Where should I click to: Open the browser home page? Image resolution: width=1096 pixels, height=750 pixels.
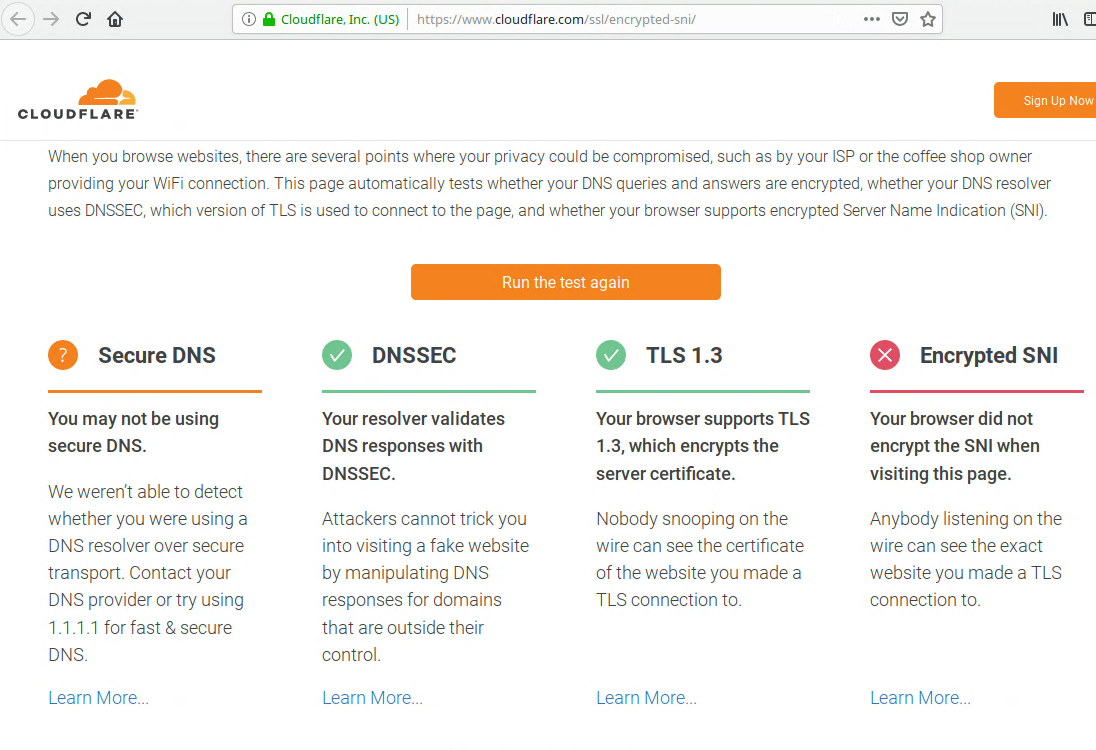tap(114, 18)
